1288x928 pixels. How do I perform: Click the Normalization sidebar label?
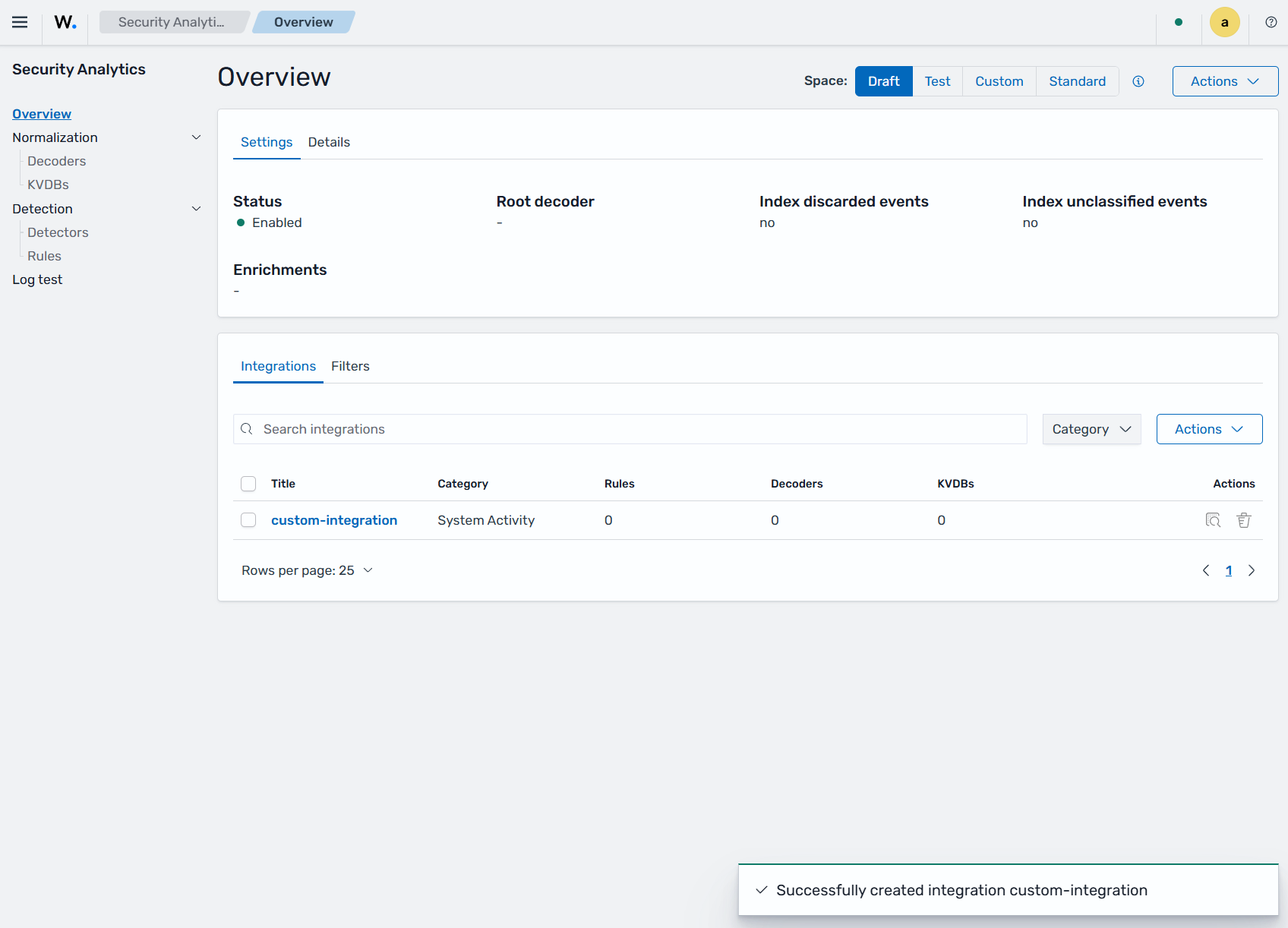pos(55,137)
